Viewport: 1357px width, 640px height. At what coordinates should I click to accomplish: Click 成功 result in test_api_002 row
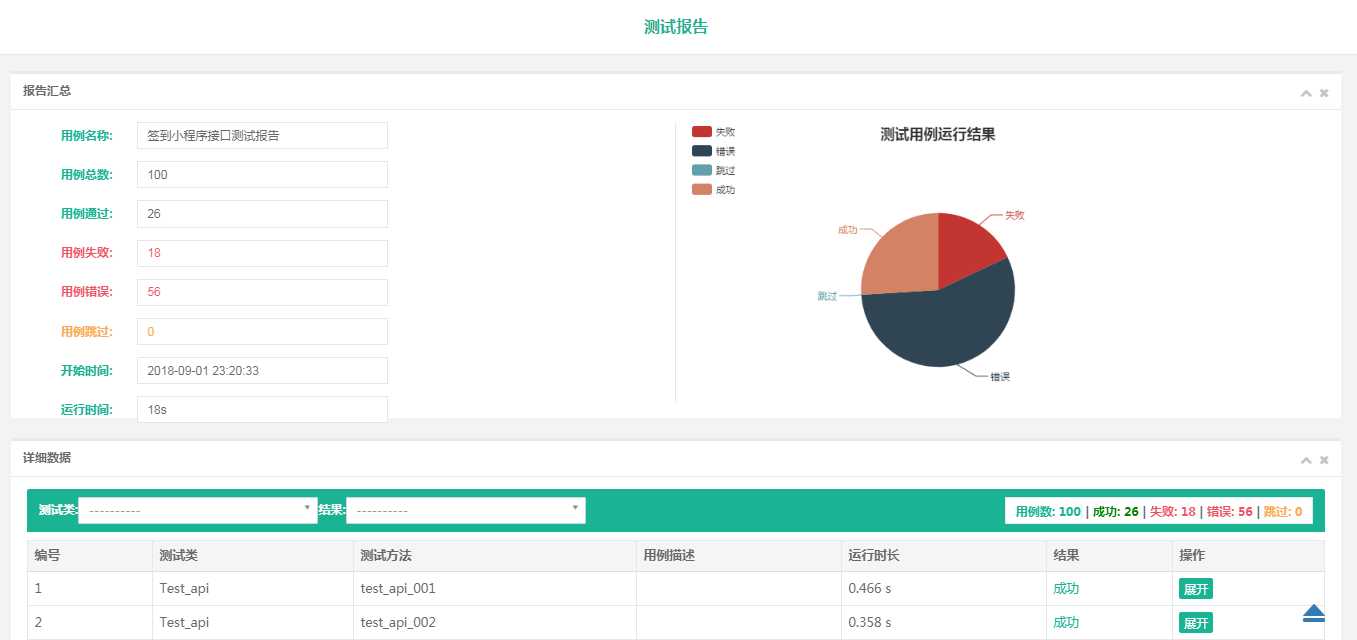click(x=1066, y=622)
